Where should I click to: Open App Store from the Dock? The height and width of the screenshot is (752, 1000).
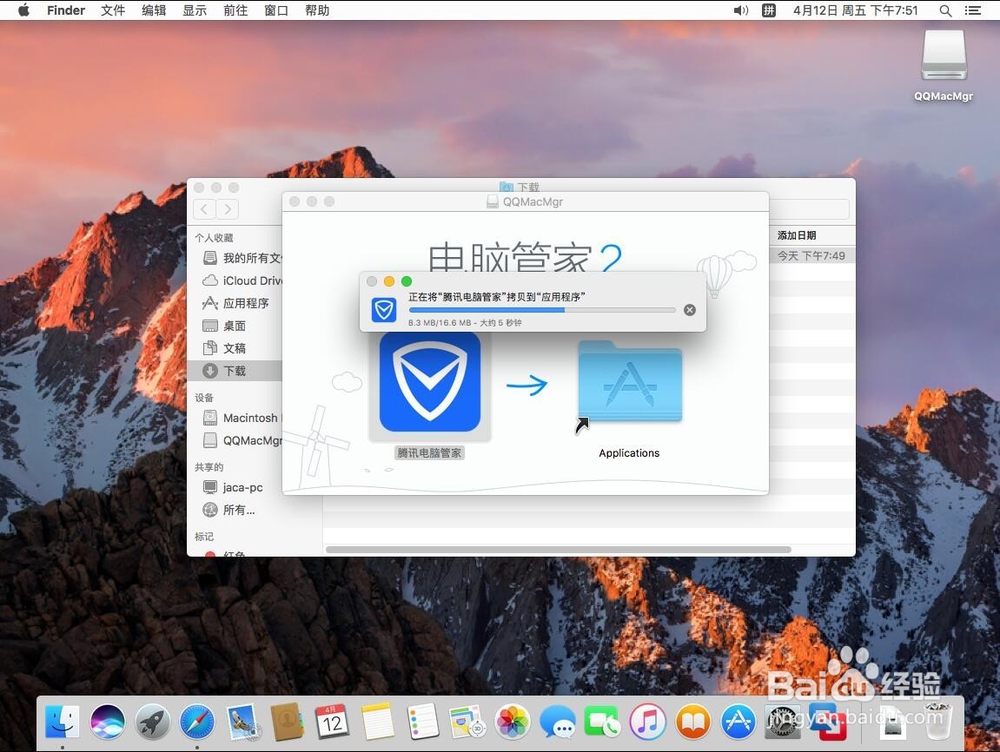[738, 721]
